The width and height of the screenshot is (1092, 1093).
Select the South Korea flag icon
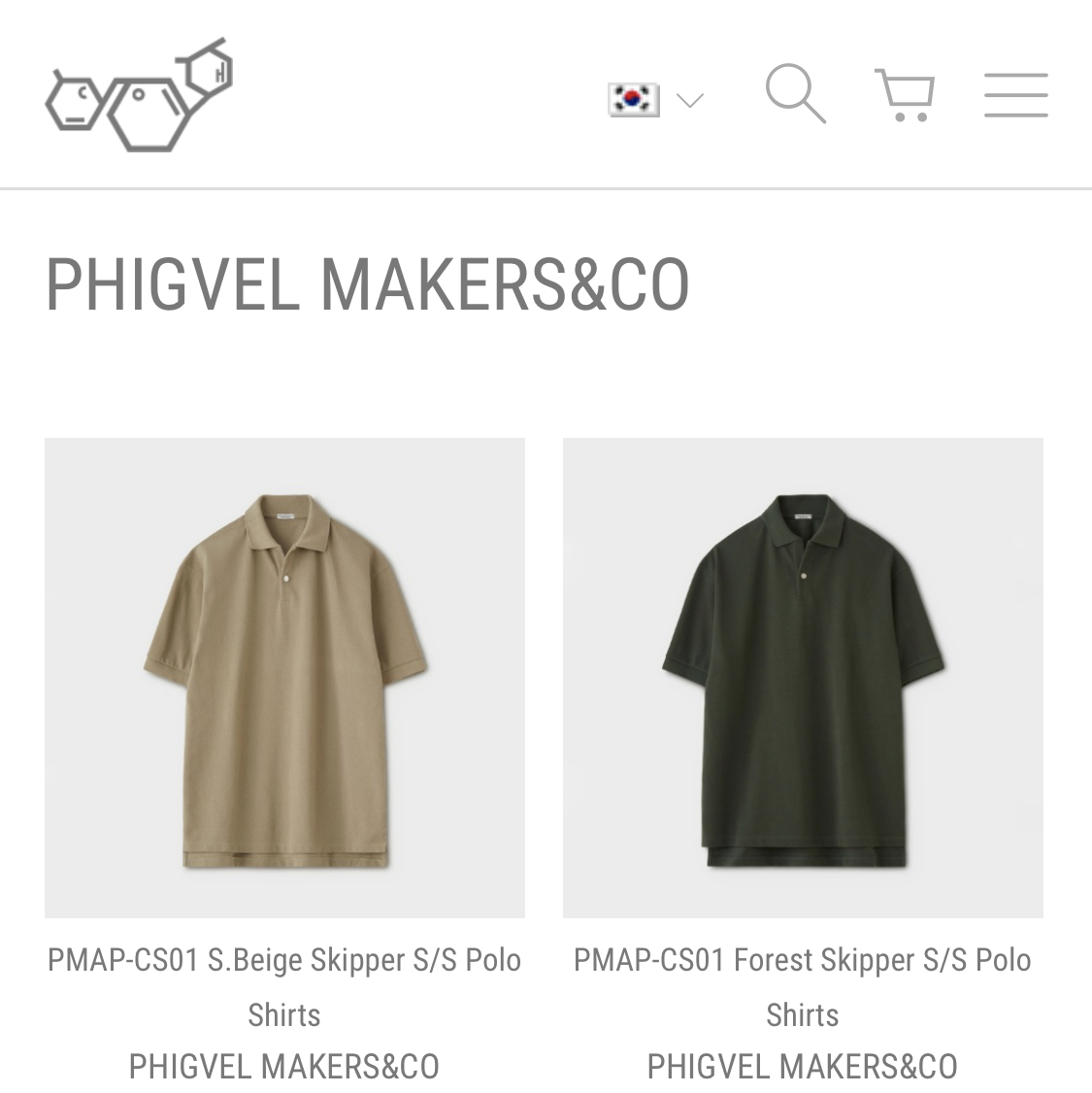coord(634,100)
